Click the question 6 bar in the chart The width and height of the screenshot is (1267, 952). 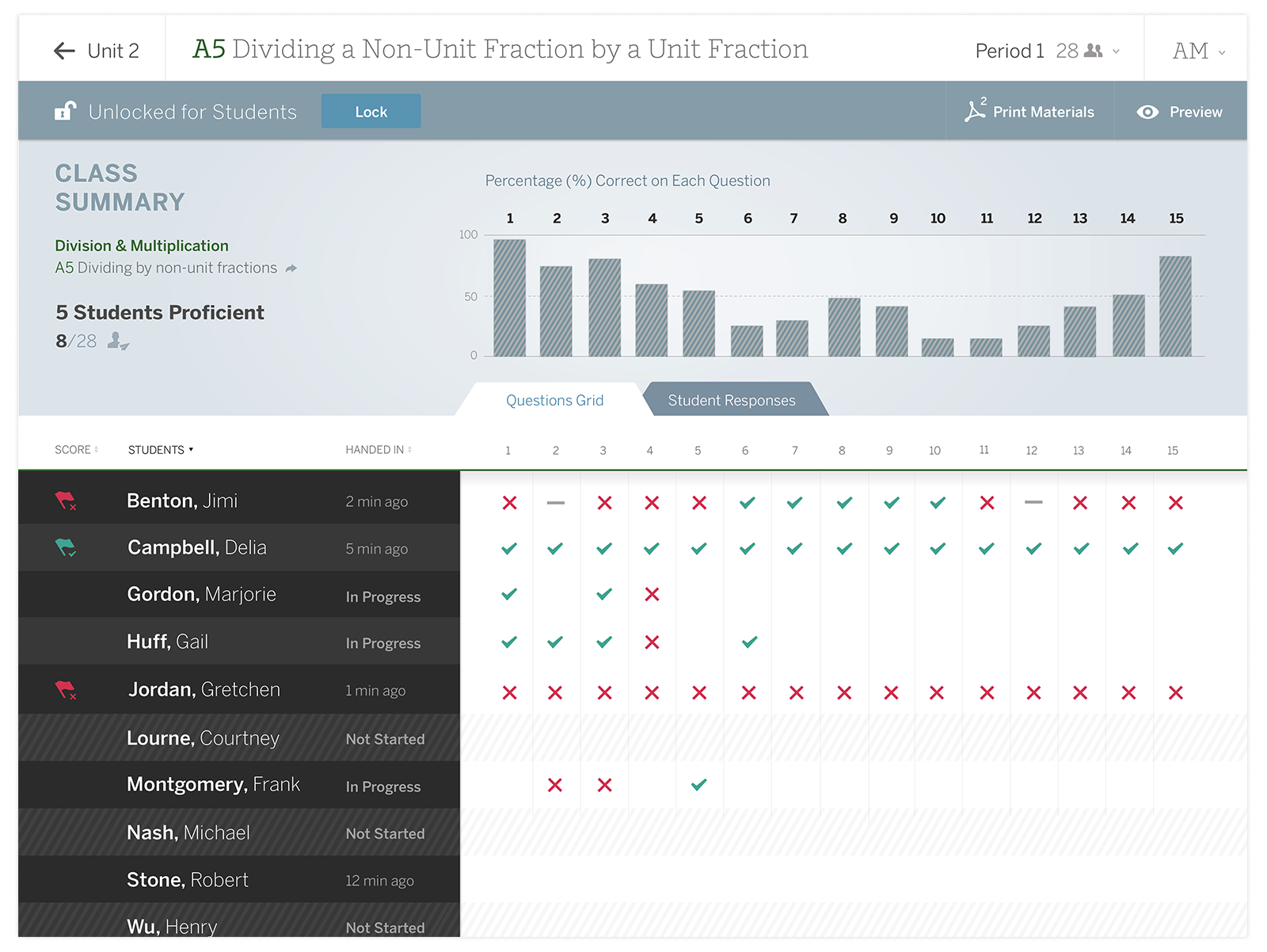(747, 341)
